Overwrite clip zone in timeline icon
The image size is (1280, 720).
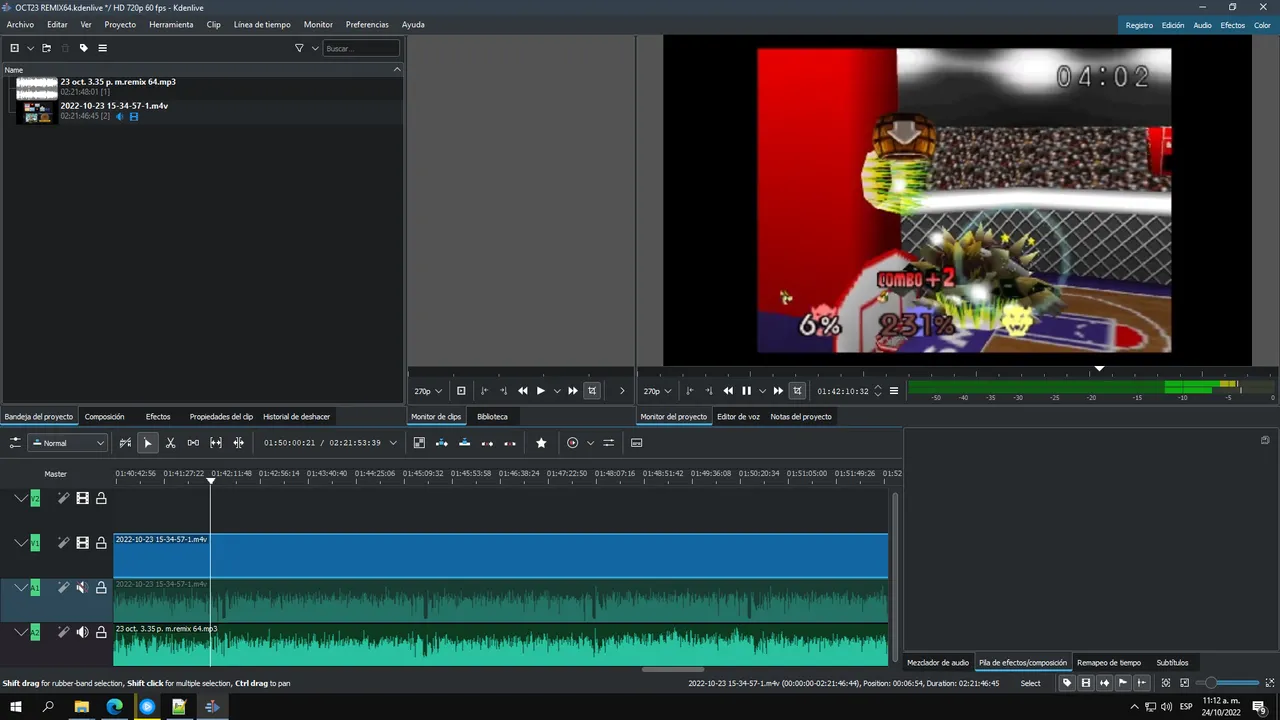coord(464,443)
